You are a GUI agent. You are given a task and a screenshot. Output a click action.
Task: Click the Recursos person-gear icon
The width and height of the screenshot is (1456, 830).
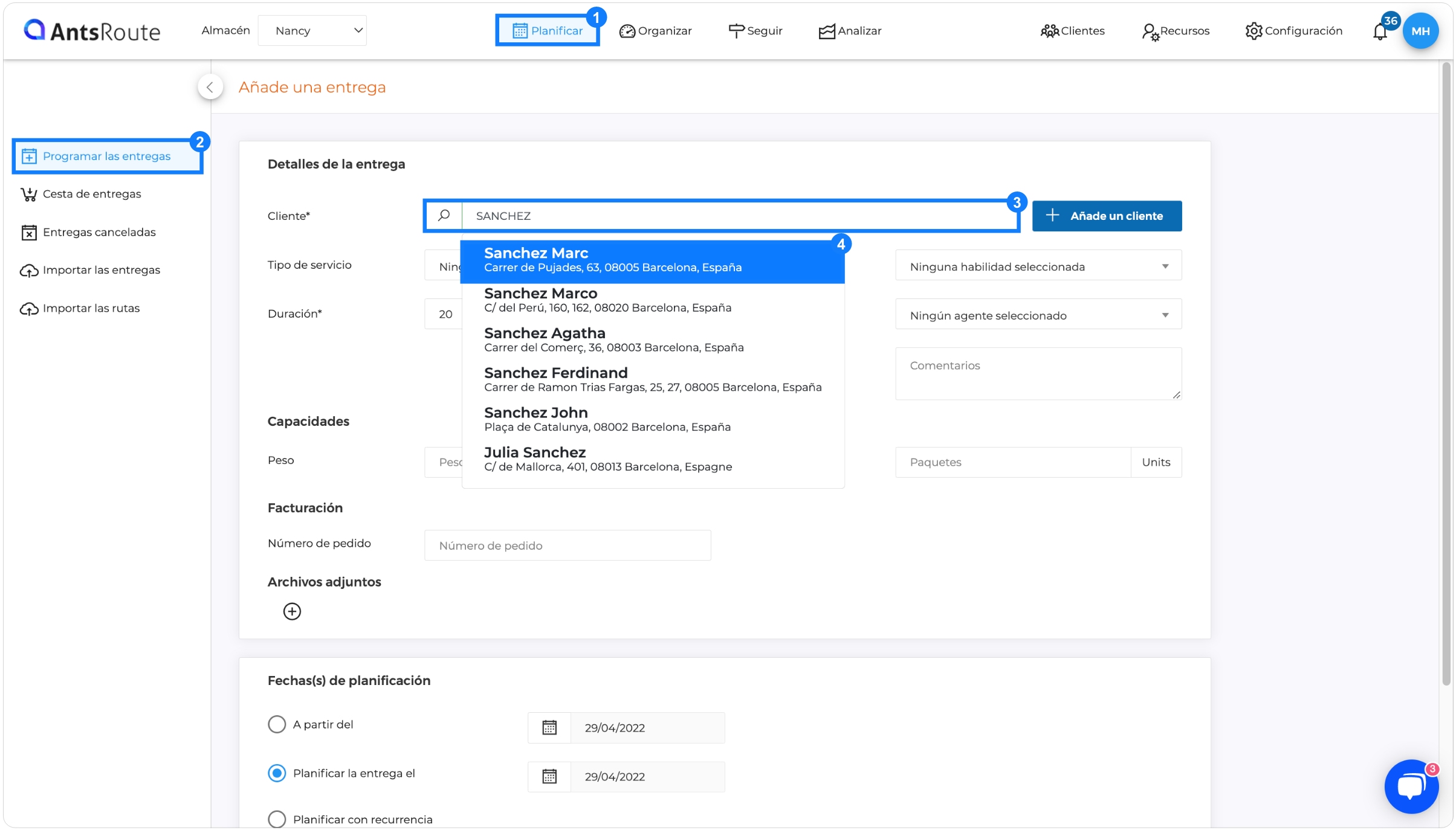(x=1150, y=32)
